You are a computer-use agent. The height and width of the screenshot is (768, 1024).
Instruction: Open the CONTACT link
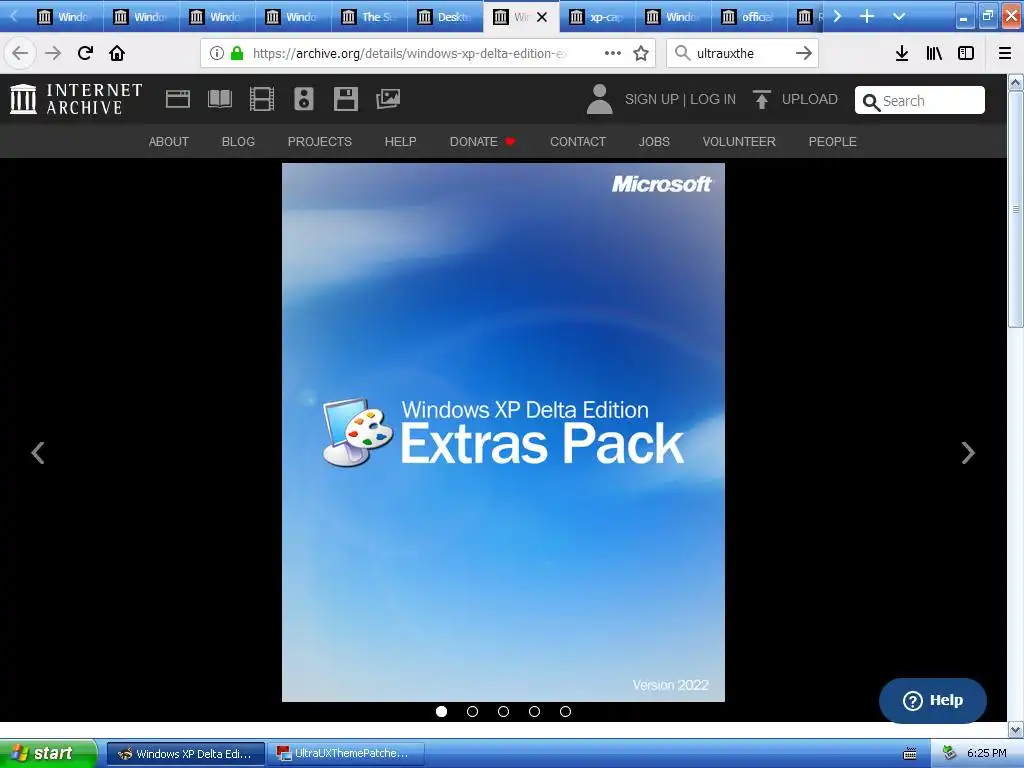point(578,142)
